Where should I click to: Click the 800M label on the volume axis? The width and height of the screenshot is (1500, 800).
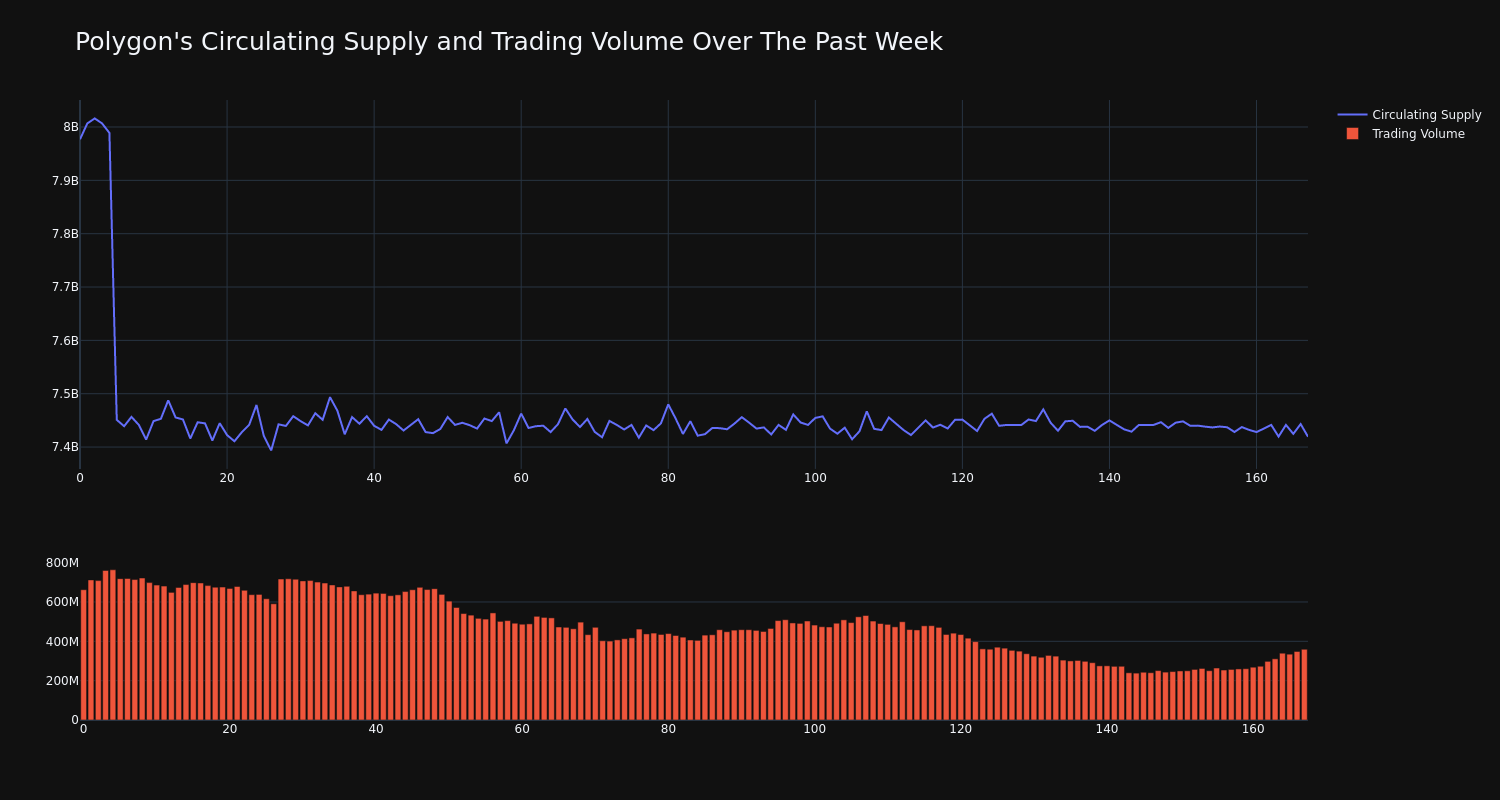coord(62,563)
